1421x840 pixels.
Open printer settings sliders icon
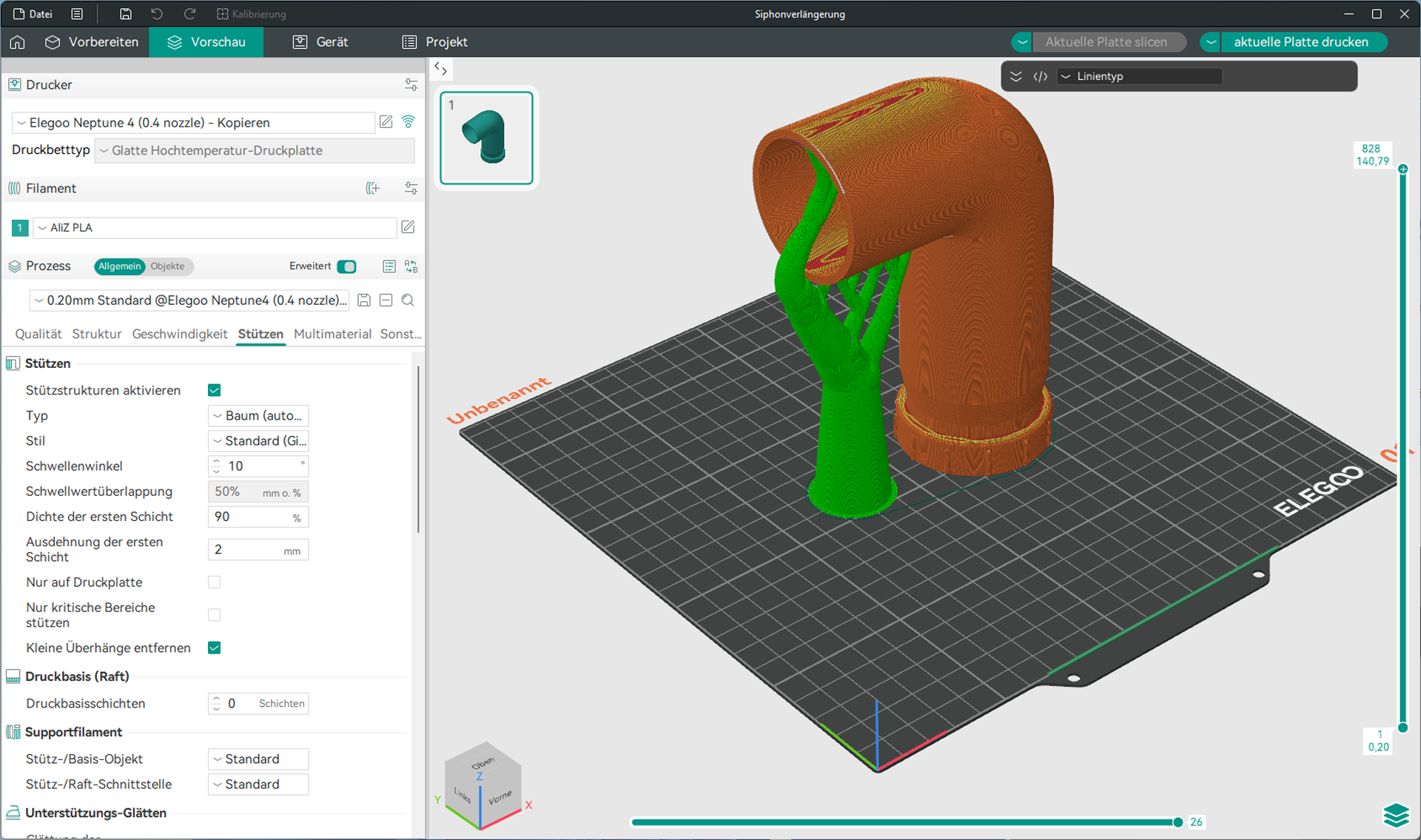click(411, 85)
